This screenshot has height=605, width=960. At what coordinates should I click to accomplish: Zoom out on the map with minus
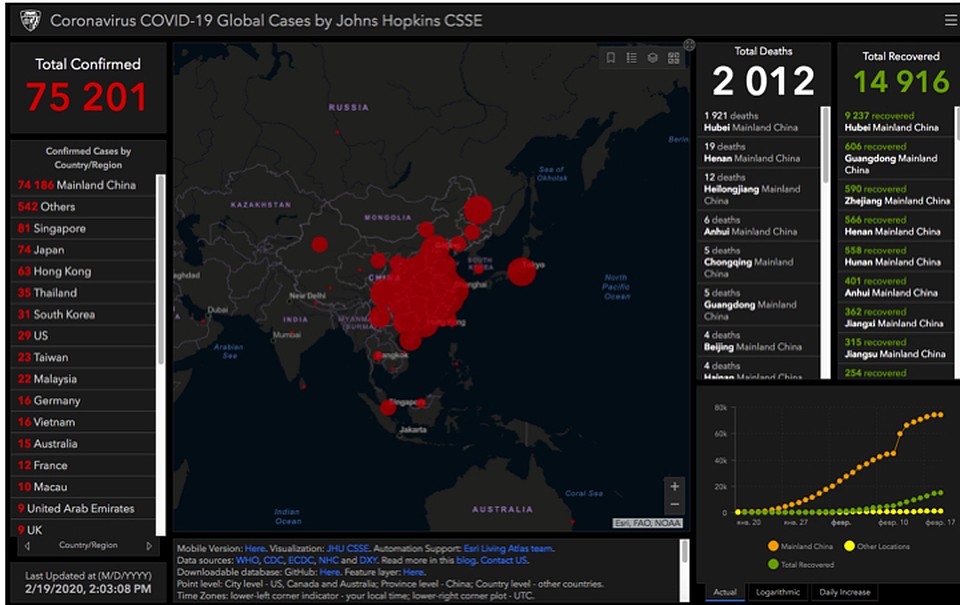click(x=674, y=505)
